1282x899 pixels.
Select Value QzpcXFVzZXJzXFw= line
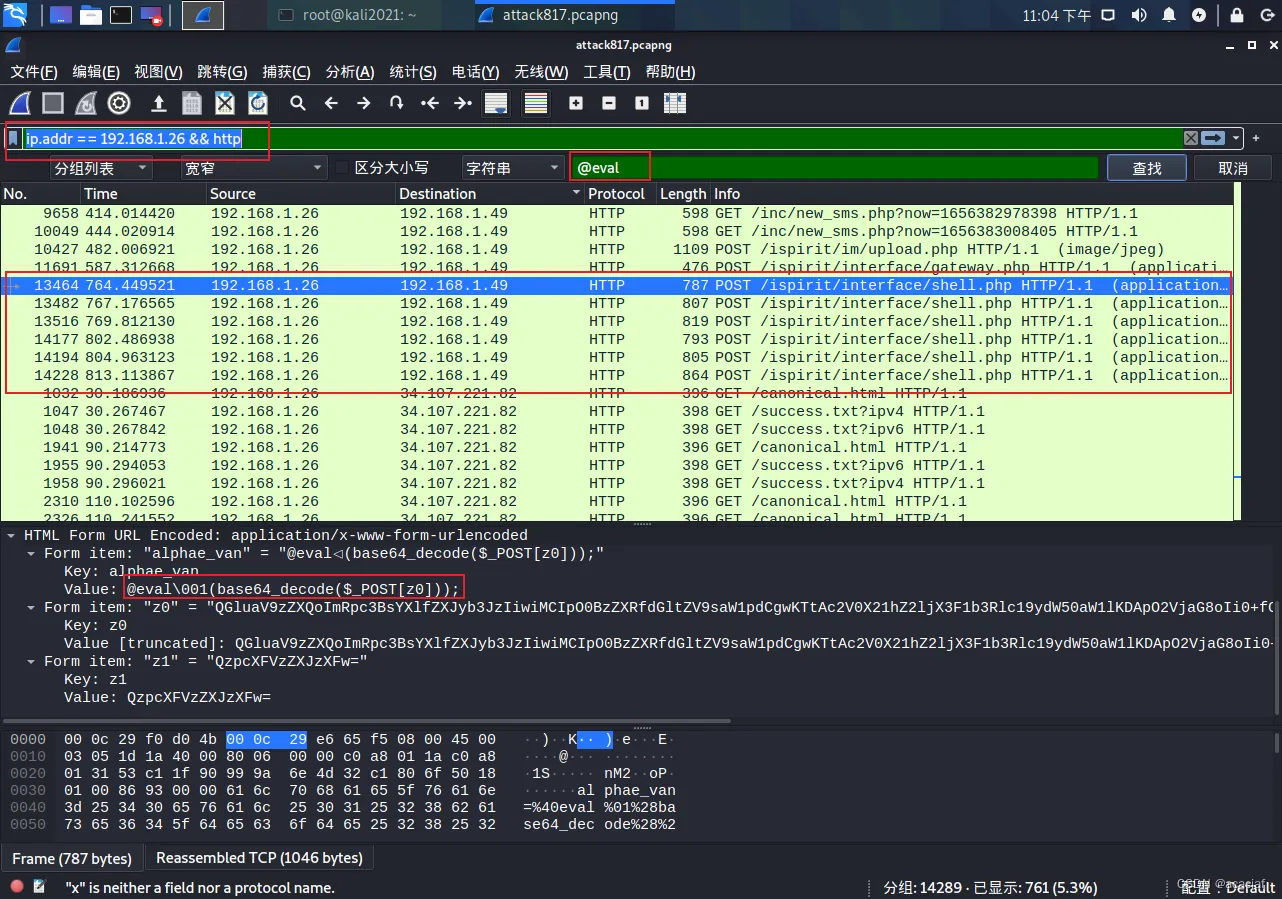[x=168, y=697]
